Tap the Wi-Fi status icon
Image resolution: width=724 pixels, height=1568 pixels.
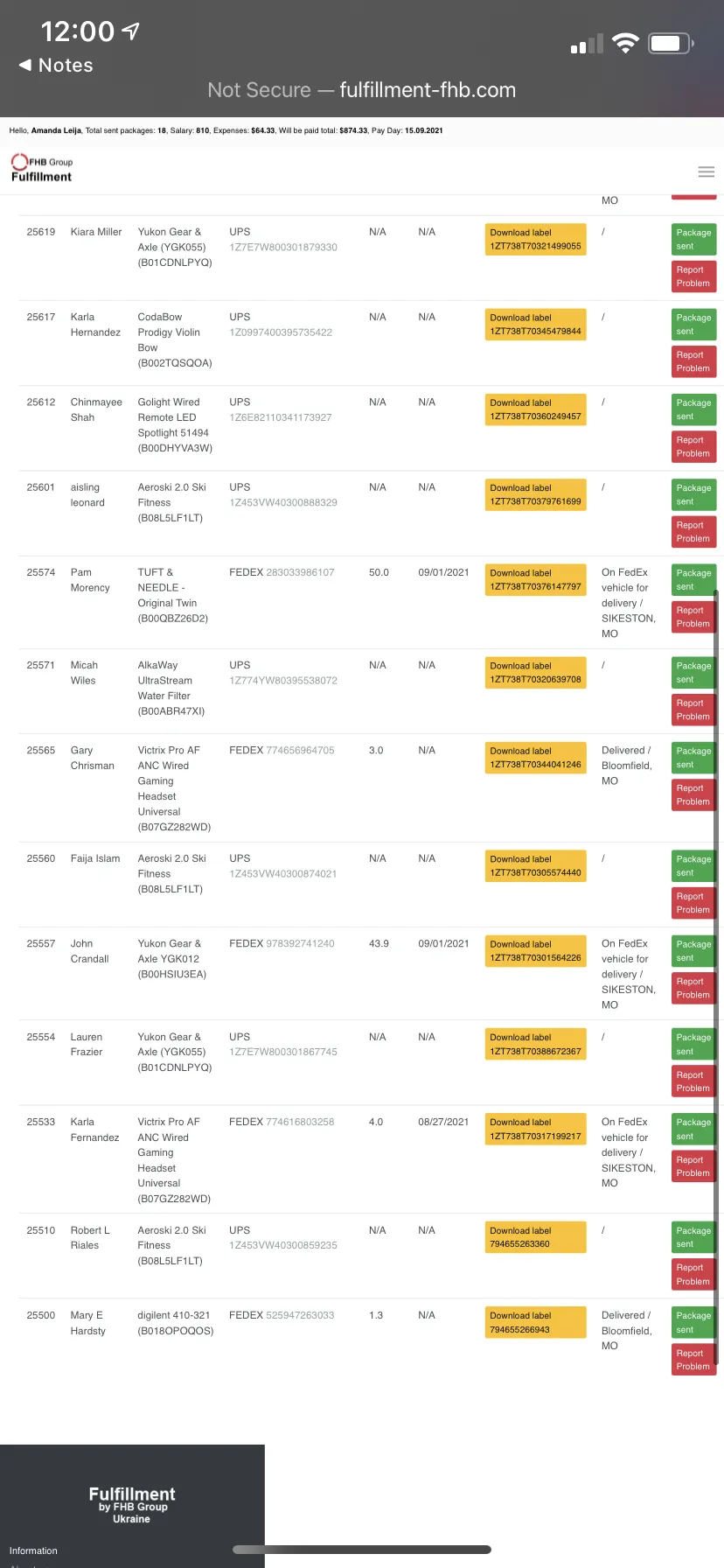tap(625, 43)
